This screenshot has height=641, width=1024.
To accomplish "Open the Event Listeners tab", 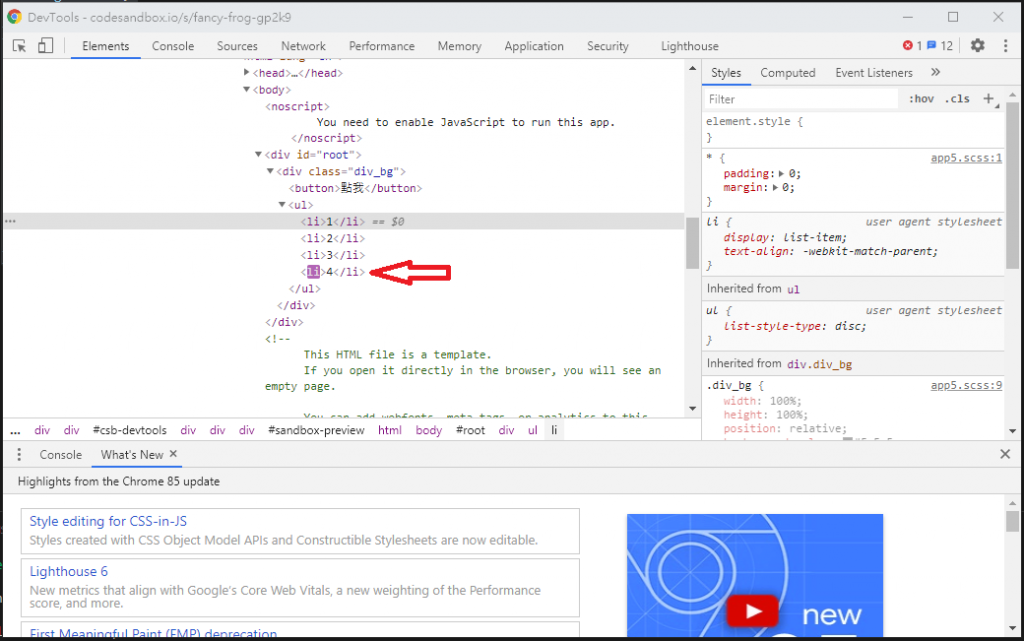I will pyautogui.click(x=874, y=72).
